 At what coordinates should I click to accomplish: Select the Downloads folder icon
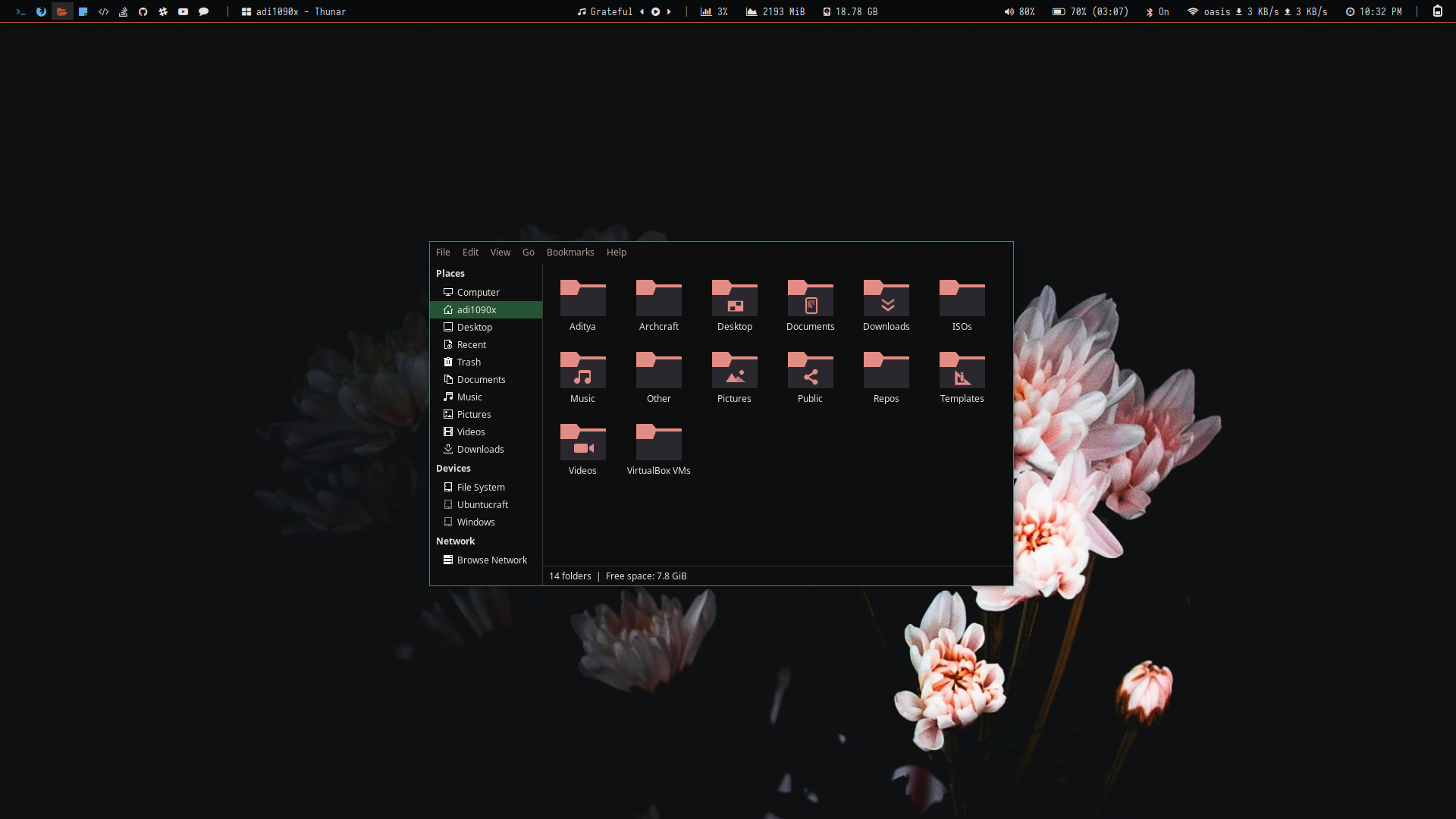[886, 299]
